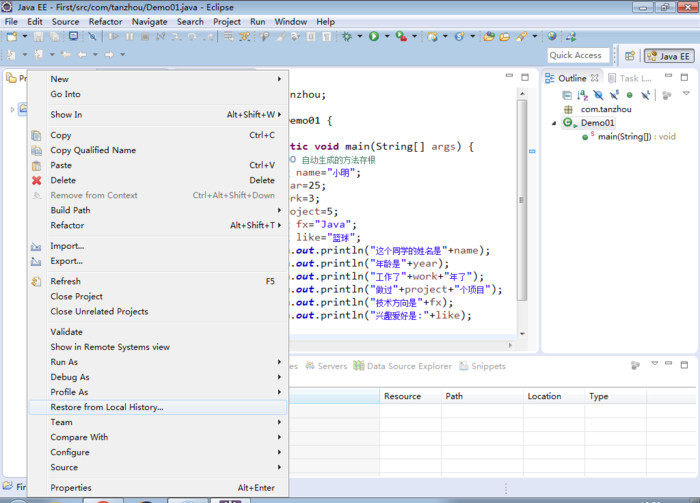Open Outline view menu triangle
The image size is (700, 503).
686,94
